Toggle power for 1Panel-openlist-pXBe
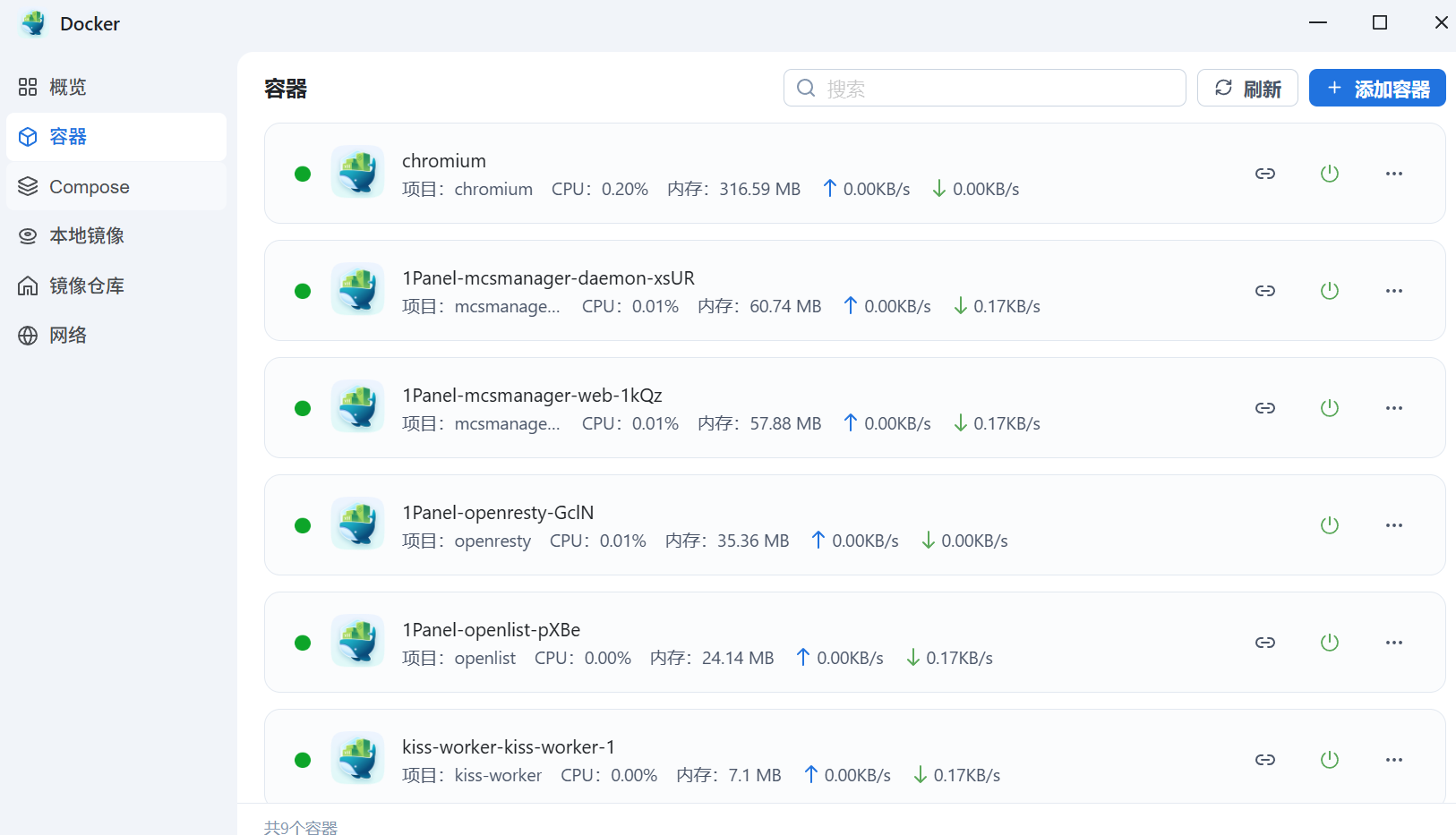The width and height of the screenshot is (1456, 835). point(1330,643)
